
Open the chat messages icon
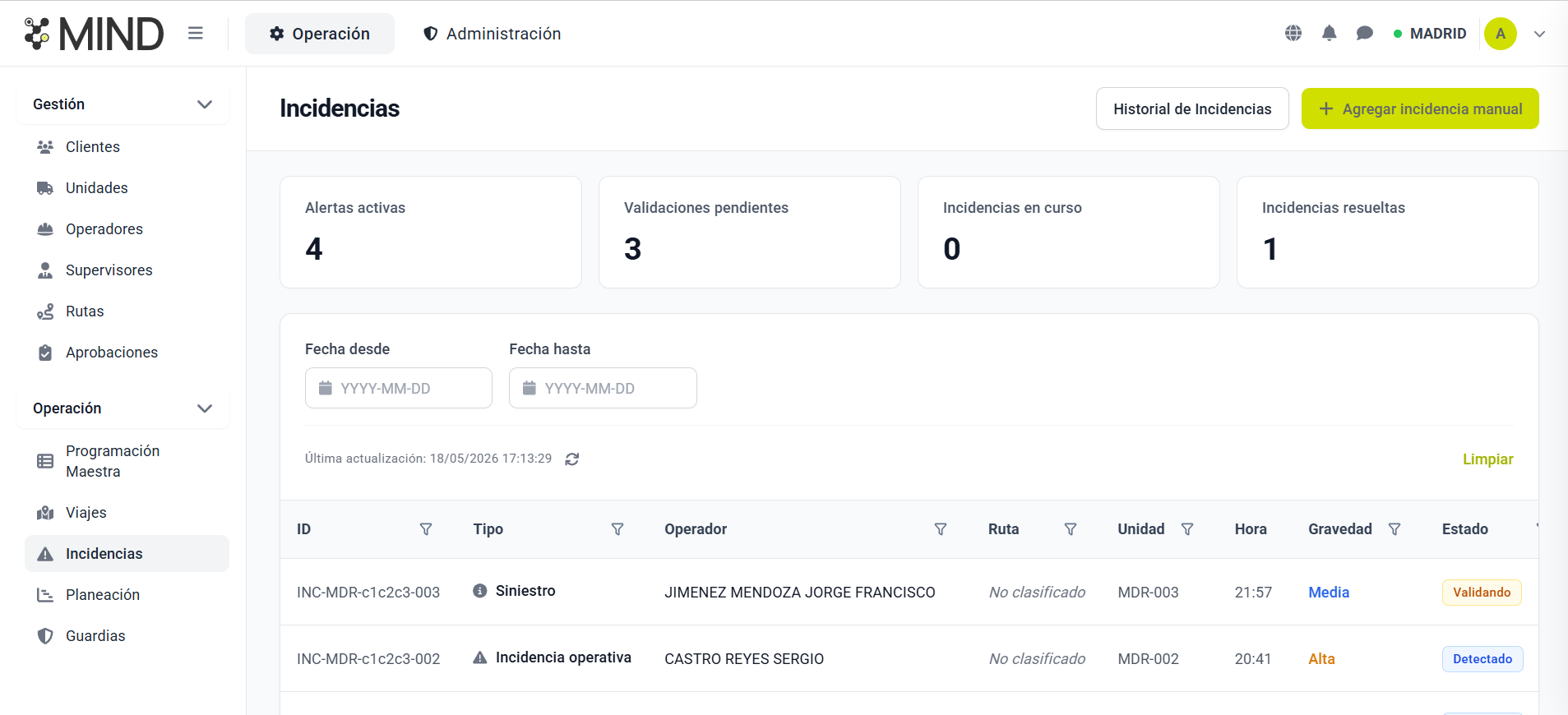(x=1365, y=34)
